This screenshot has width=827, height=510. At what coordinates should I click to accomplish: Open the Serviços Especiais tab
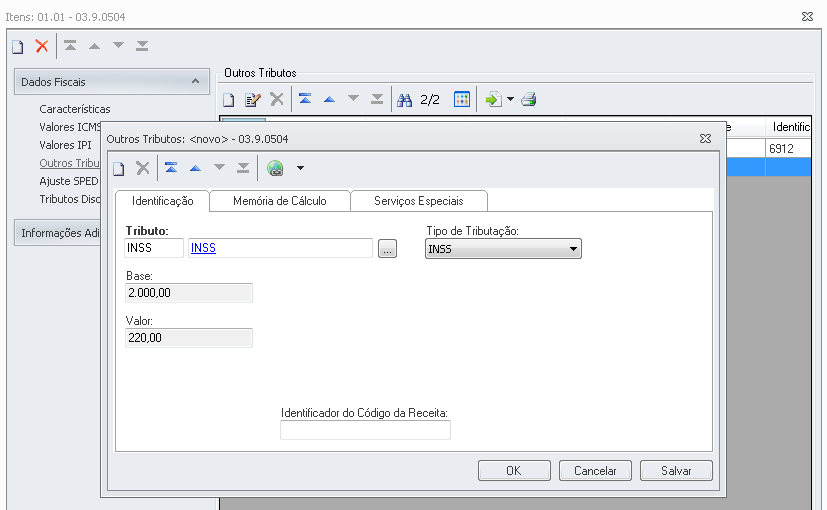pyautogui.click(x=419, y=201)
